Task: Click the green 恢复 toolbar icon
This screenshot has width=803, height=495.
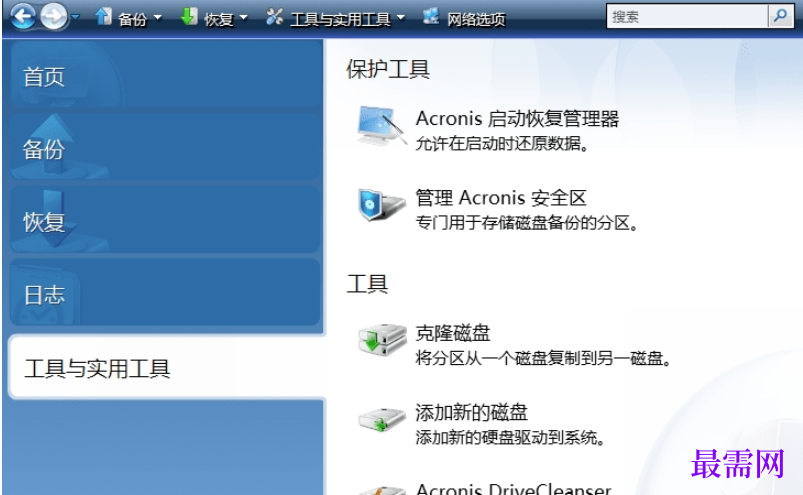Action: coord(189,17)
